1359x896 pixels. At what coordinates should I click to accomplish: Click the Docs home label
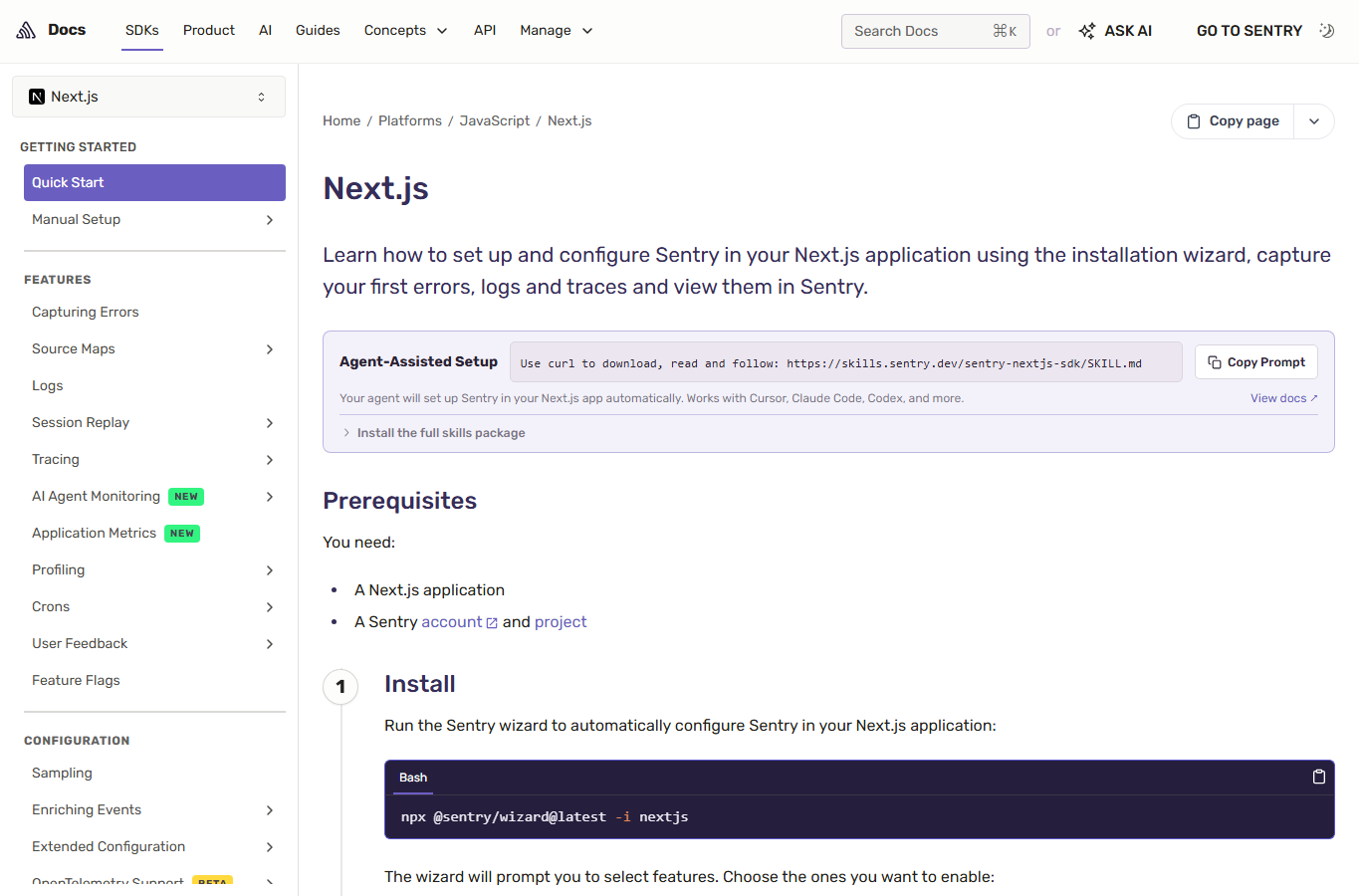click(67, 30)
